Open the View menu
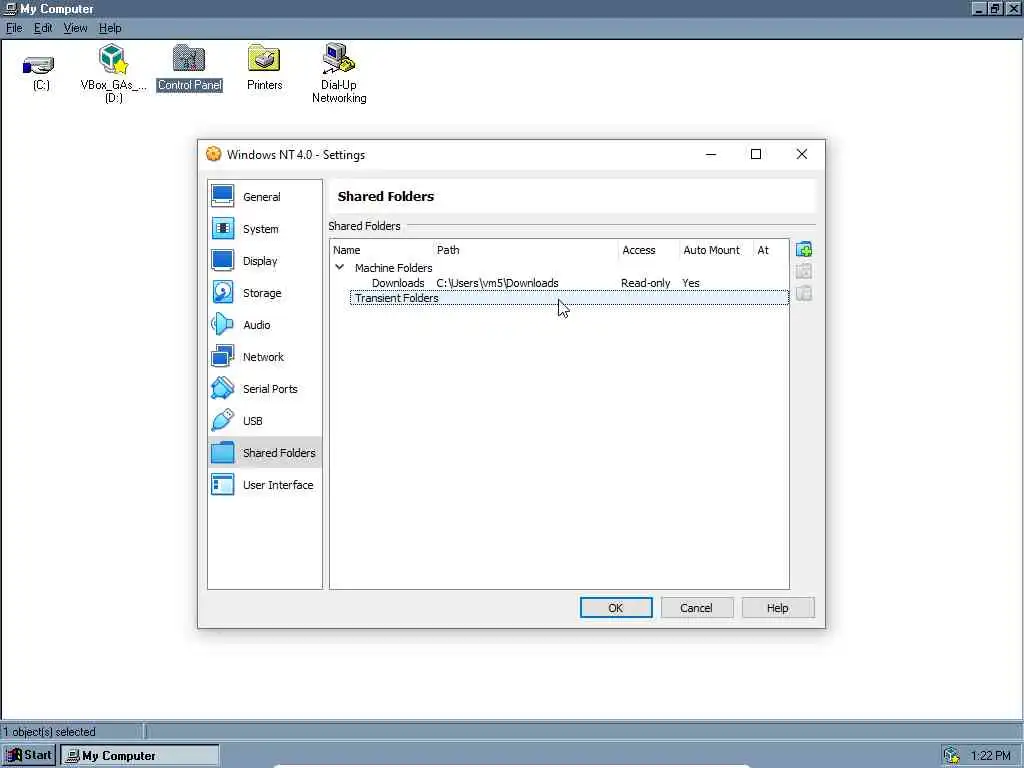The width and height of the screenshot is (1024, 768). coord(75,28)
